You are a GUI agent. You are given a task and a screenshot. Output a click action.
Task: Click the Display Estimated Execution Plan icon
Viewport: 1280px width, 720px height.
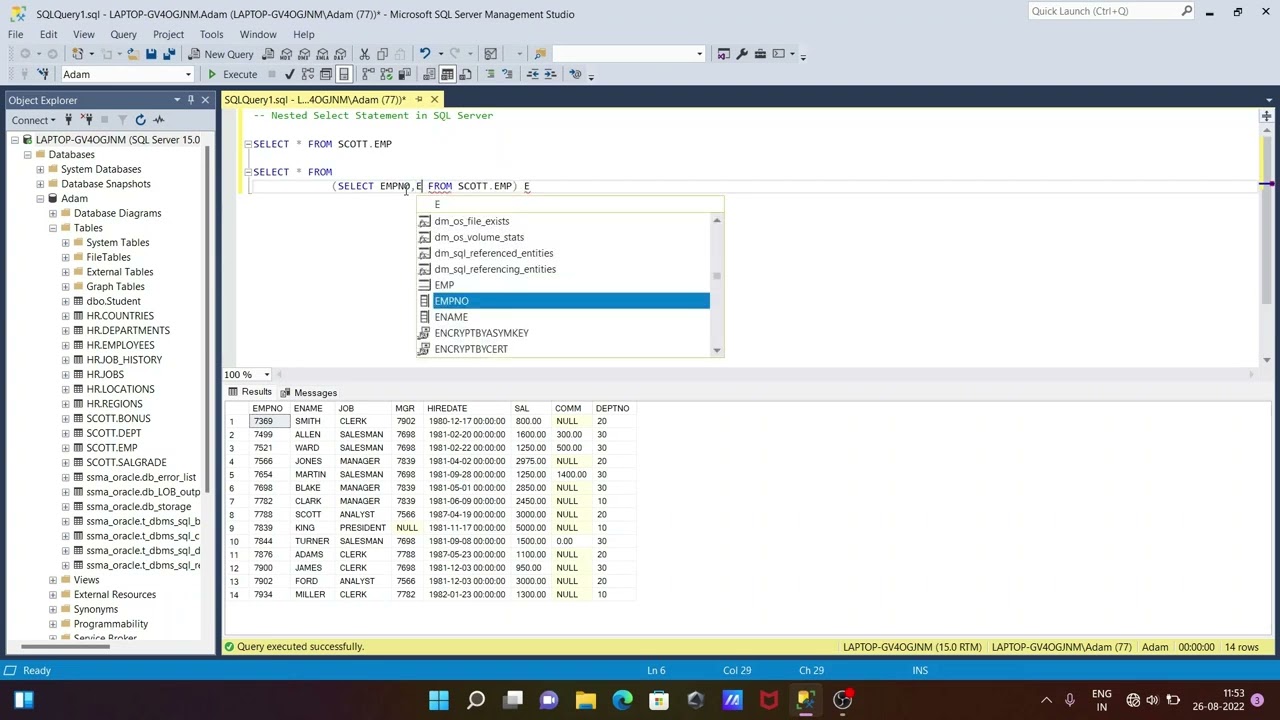[308, 74]
